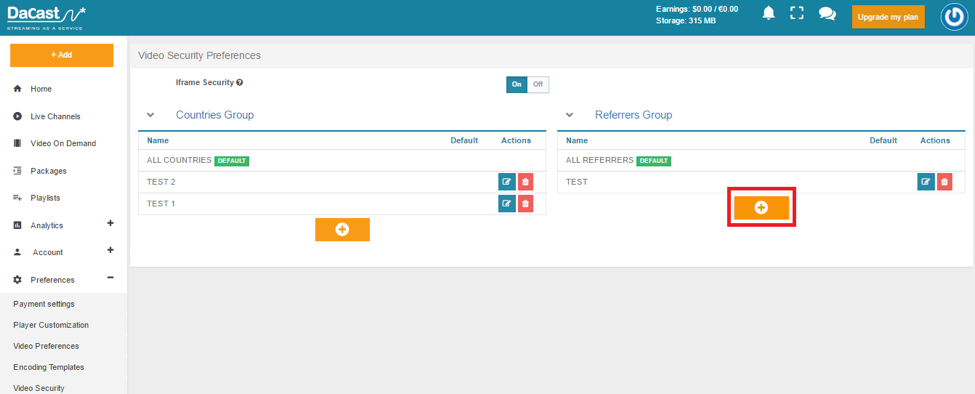Click the DEFAULT badge beside ALL COUNTRIES
975x394 pixels.
[232, 161]
